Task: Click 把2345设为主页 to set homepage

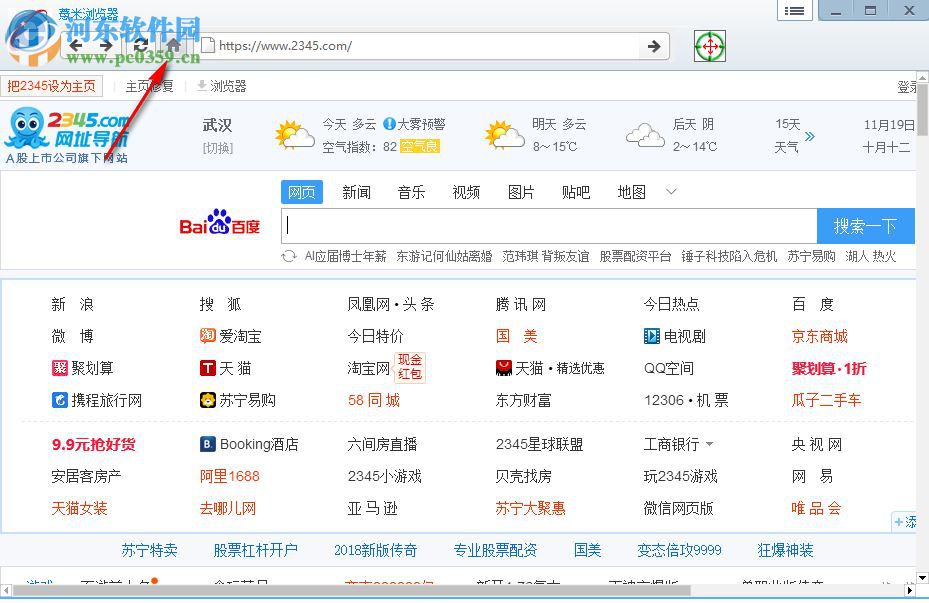Action: click(x=53, y=87)
